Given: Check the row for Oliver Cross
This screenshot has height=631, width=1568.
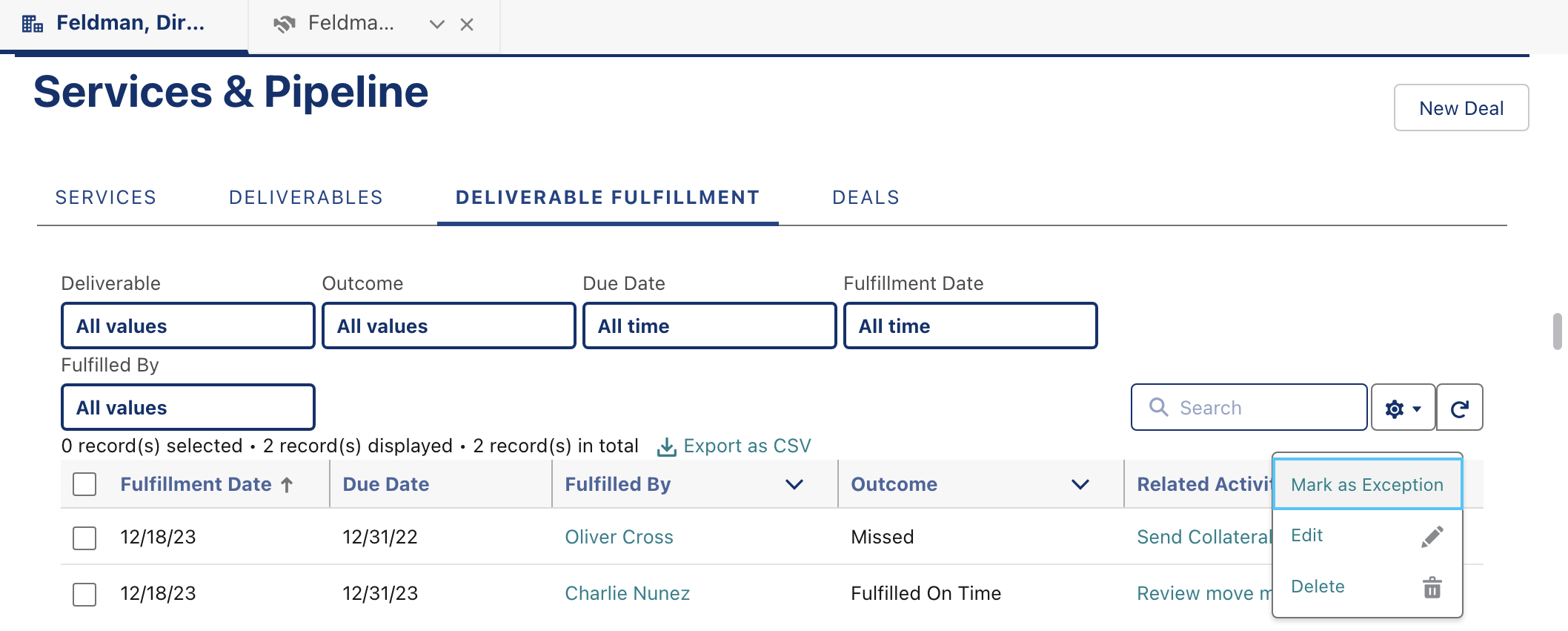Looking at the screenshot, I should pos(84,538).
